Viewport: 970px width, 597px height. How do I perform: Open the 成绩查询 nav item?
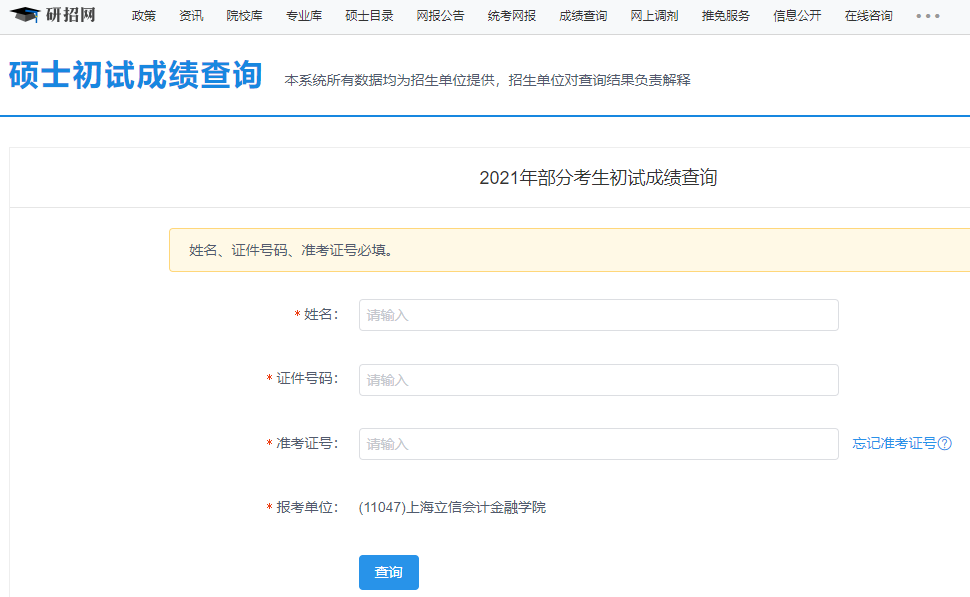tap(584, 16)
